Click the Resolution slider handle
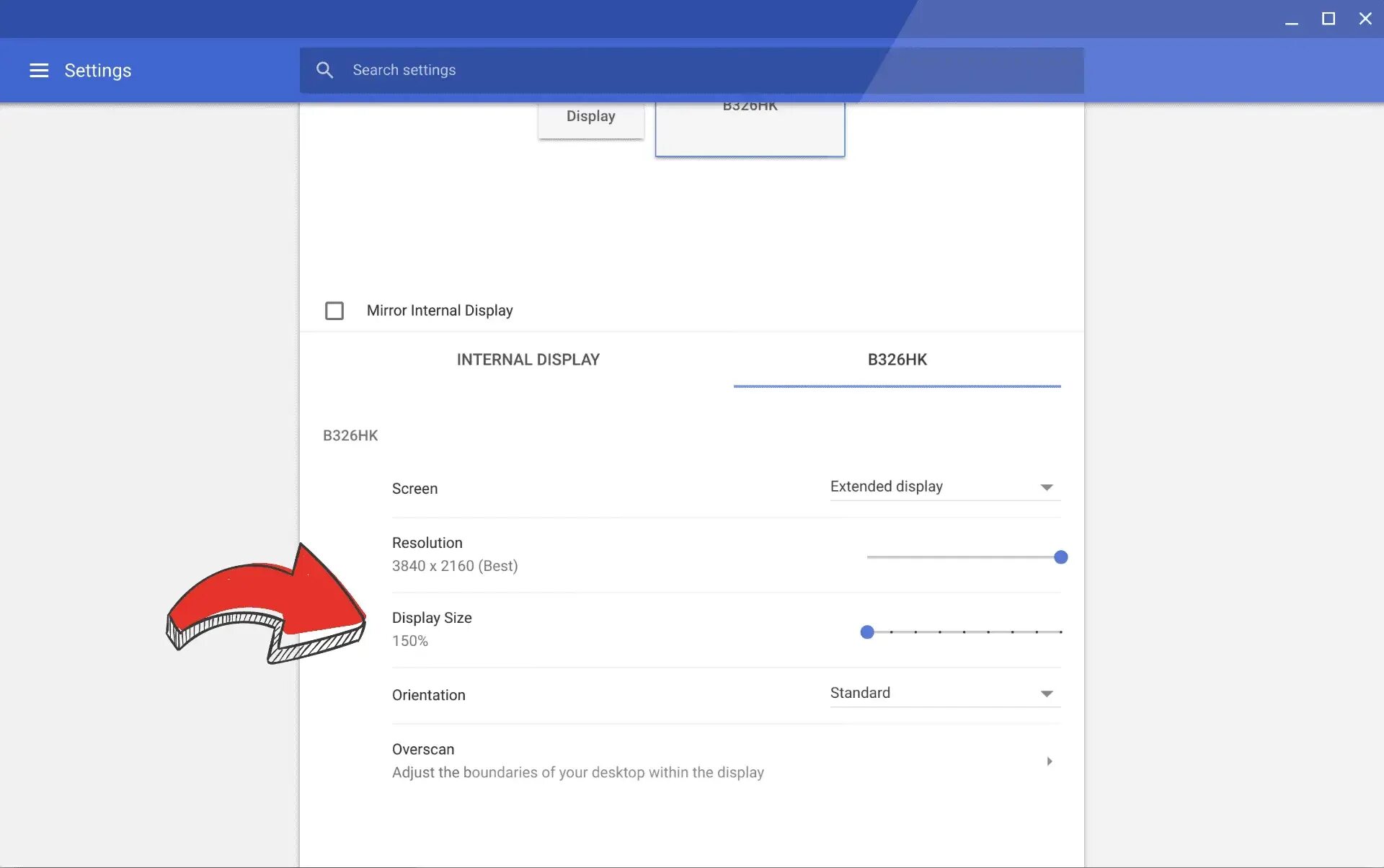 pyautogui.click(x=1060, y=557)
